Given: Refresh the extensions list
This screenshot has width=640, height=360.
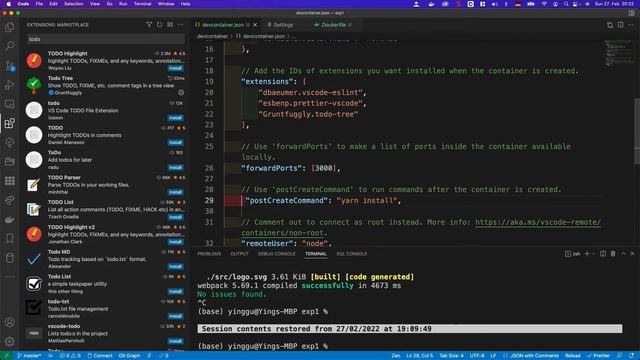Looking at the screenshot, I should [160, 25].
